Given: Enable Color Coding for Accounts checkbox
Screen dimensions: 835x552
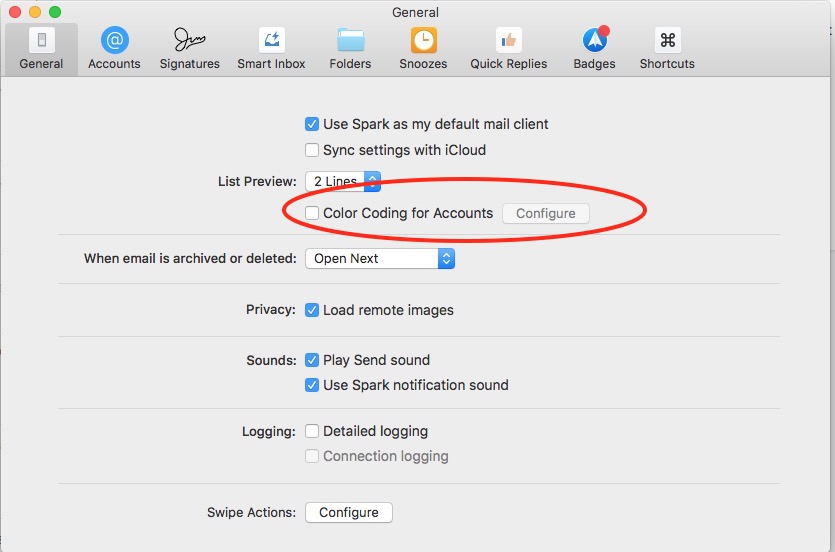Looking at the screenshot, I should [312, 213].
